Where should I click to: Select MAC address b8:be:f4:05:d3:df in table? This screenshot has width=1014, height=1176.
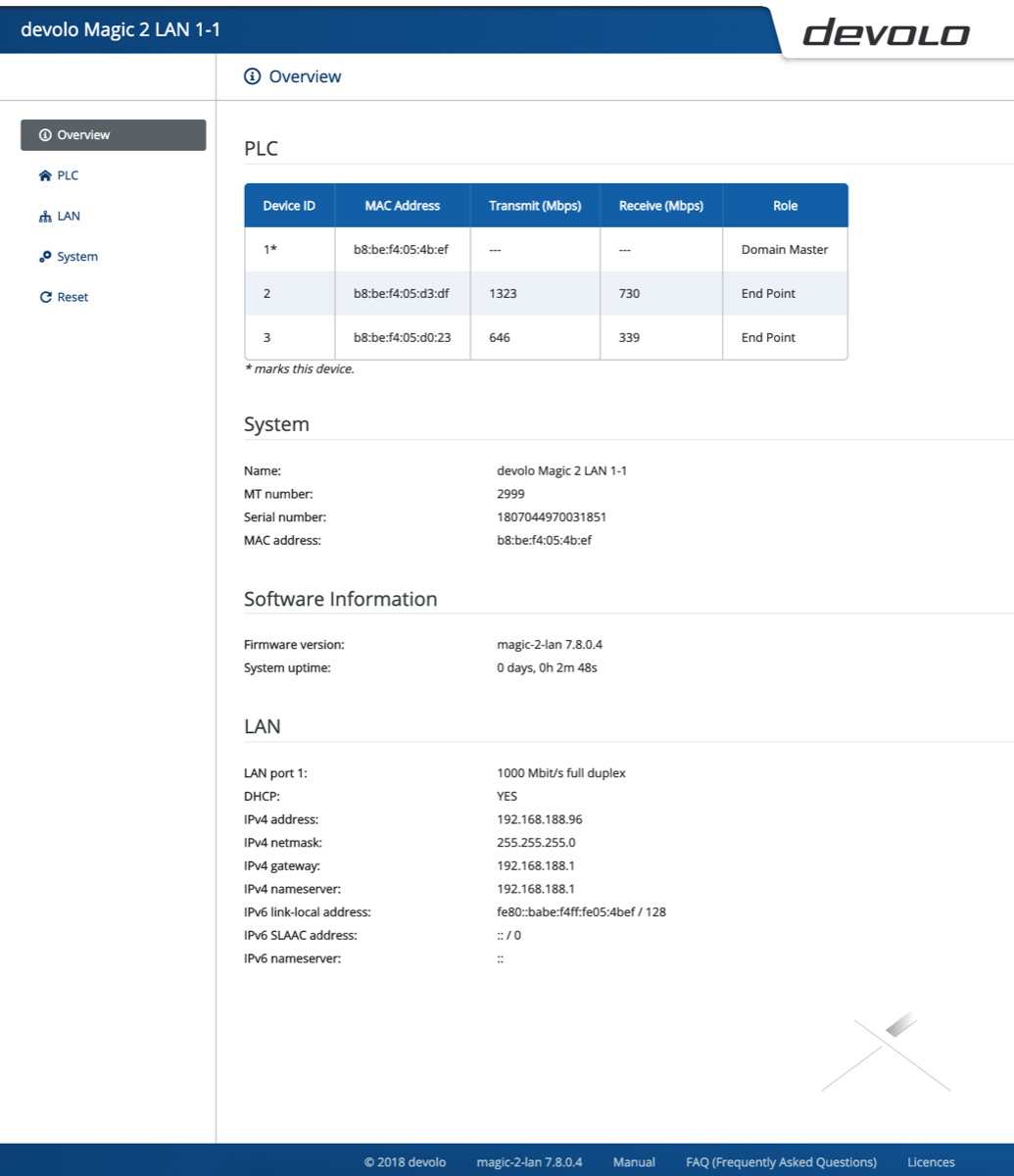click(402, 294)
